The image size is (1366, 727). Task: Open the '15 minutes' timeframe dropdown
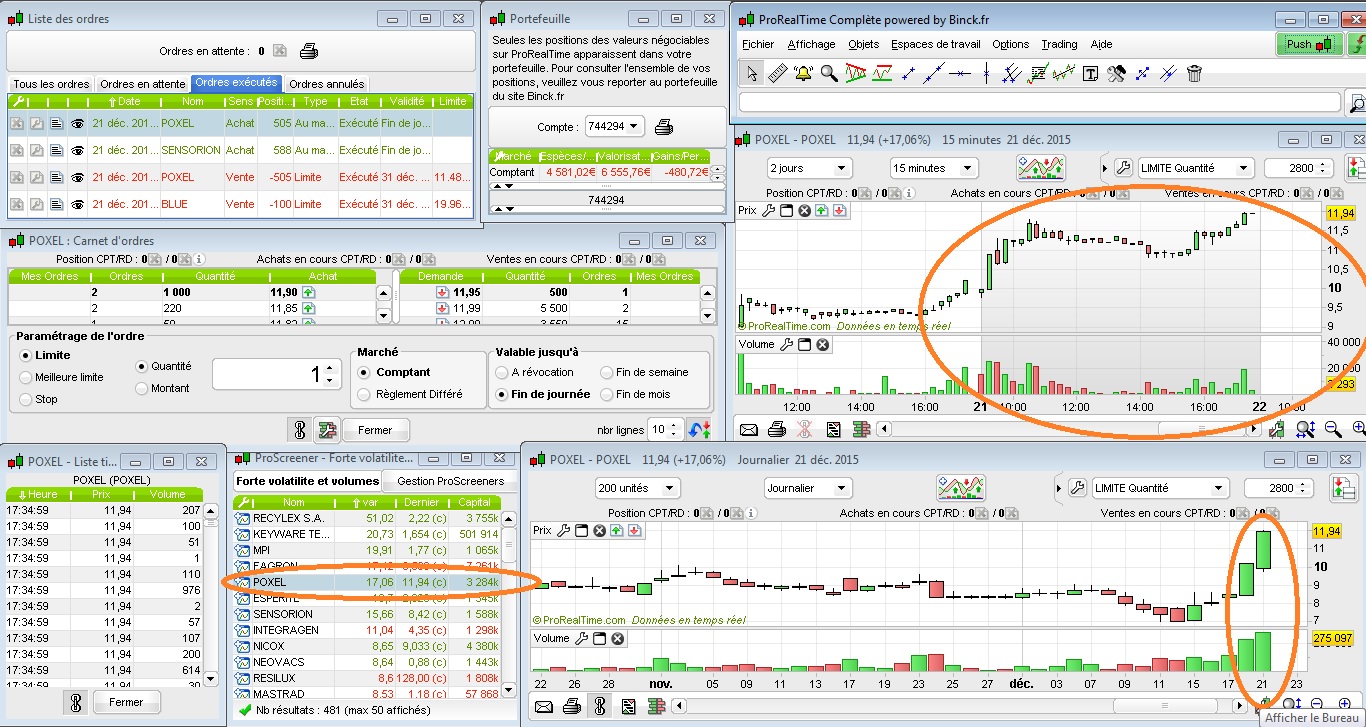933,168
